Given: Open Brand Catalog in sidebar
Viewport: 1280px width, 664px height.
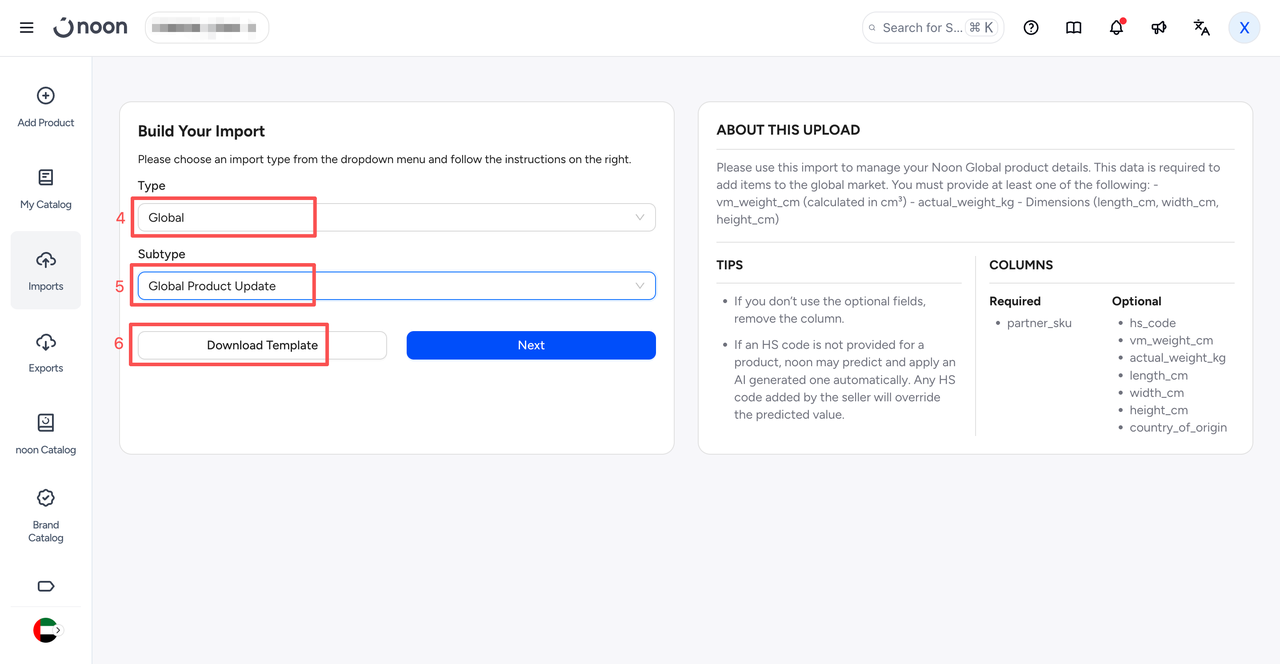Looking at the screenshot, I should tap(46, 516).
